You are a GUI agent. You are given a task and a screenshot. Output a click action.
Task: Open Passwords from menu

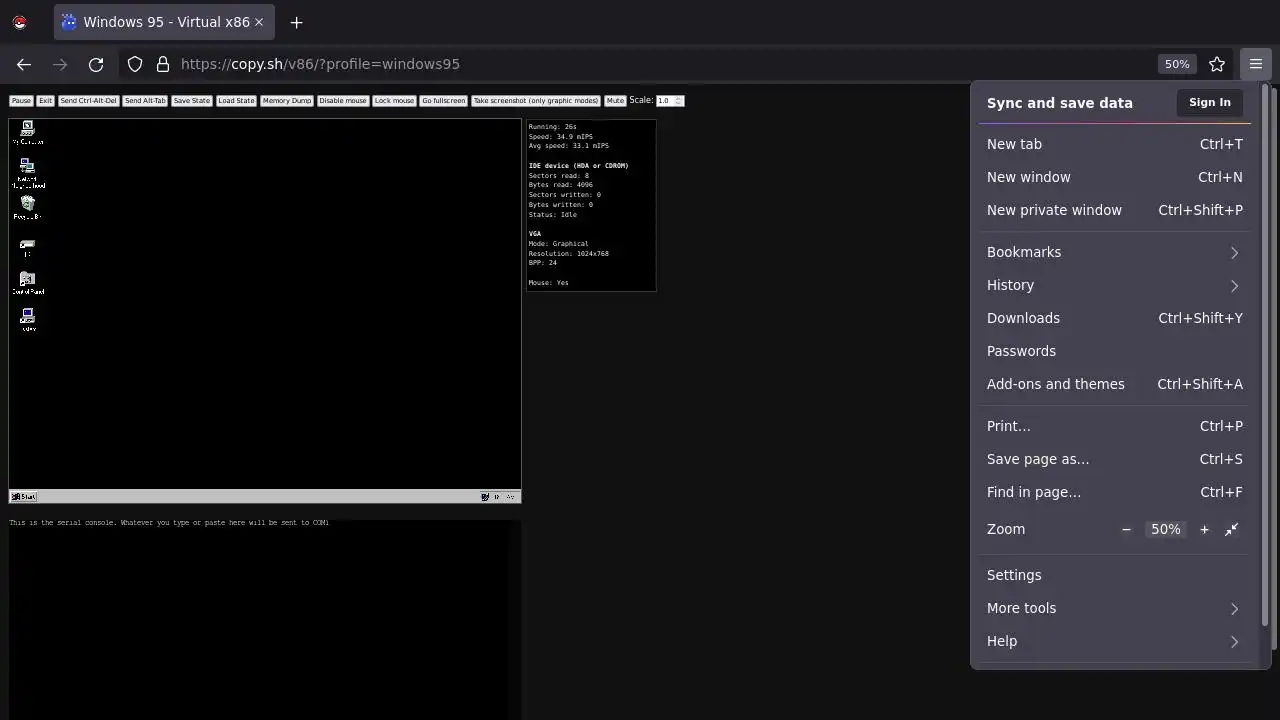pyautogui.click(x=1115, y=351)
